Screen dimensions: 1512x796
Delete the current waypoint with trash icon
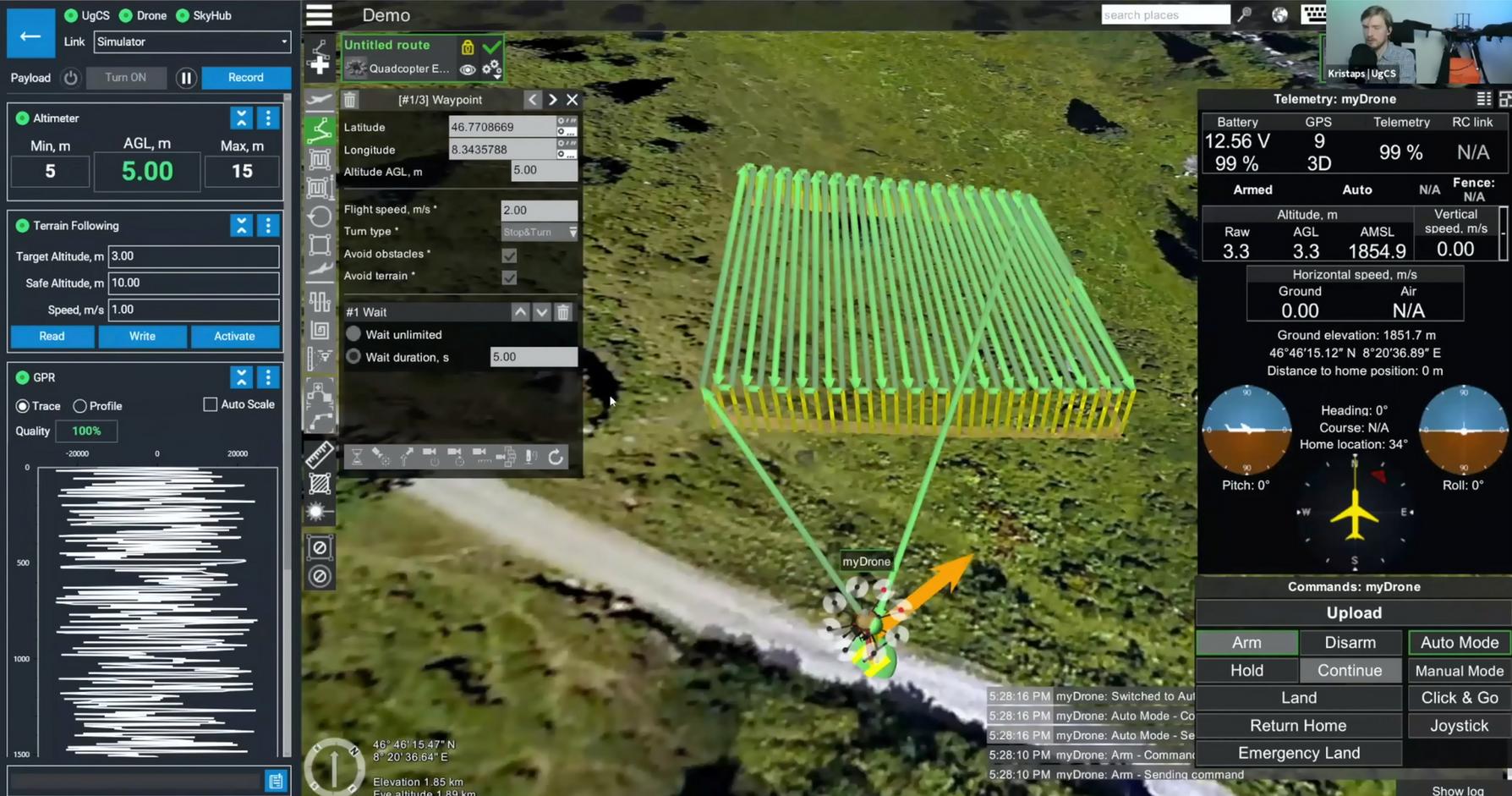pos(349,100)
